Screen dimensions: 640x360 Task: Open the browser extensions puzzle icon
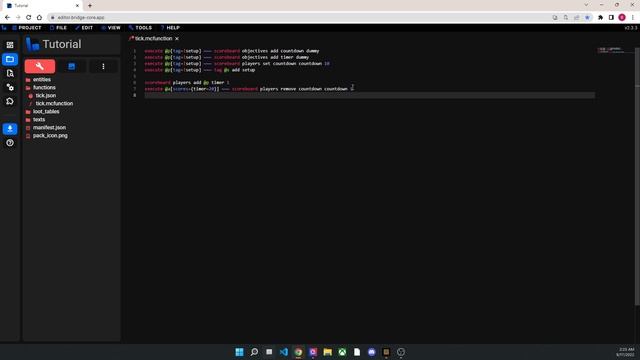point(600,18)
